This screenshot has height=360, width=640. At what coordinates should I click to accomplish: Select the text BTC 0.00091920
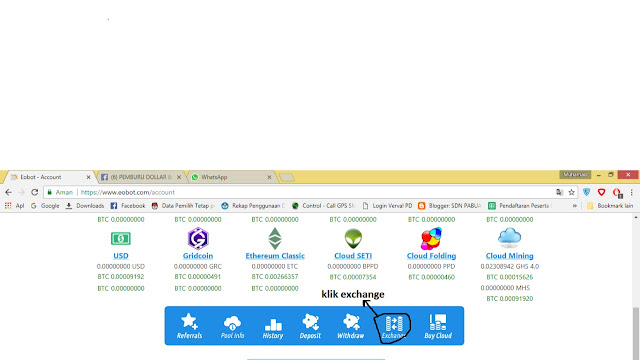tap(509, 298)
